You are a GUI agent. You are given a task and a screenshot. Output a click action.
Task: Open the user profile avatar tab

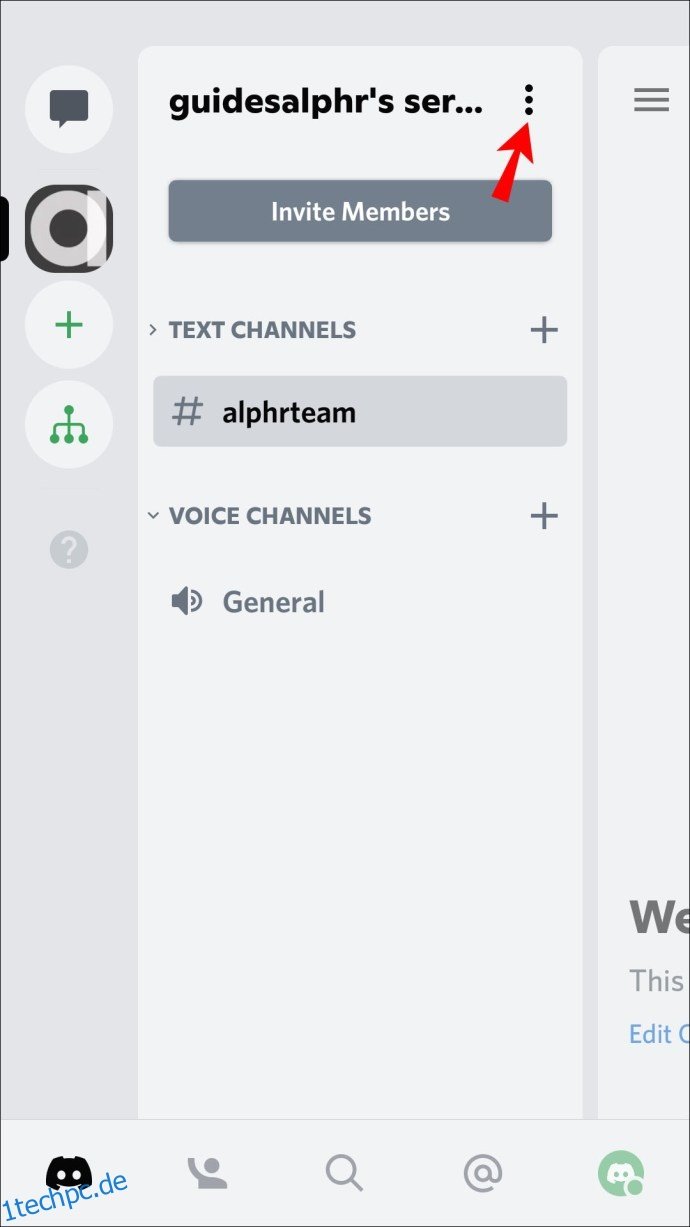[621, 1172]
